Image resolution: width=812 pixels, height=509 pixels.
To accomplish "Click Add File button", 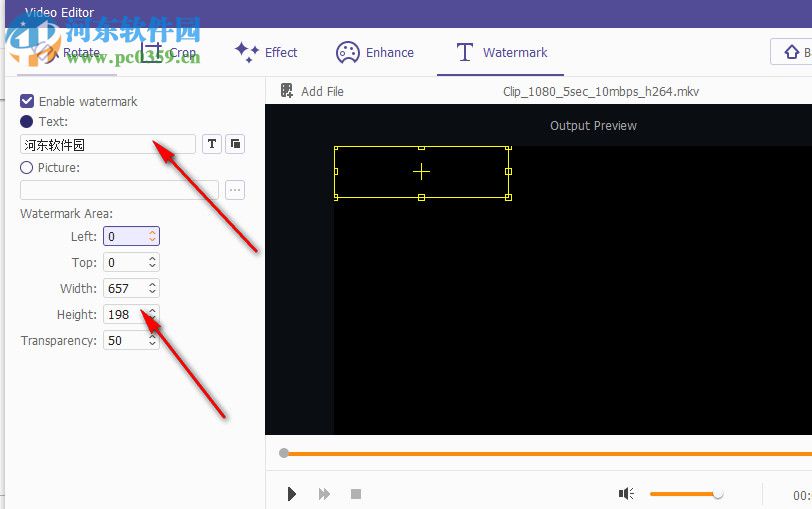I will [x=312, y=91].
